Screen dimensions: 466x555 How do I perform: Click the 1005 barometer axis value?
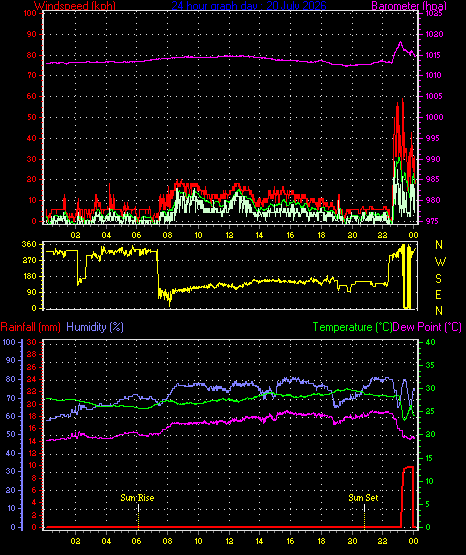tap(434, 96)
